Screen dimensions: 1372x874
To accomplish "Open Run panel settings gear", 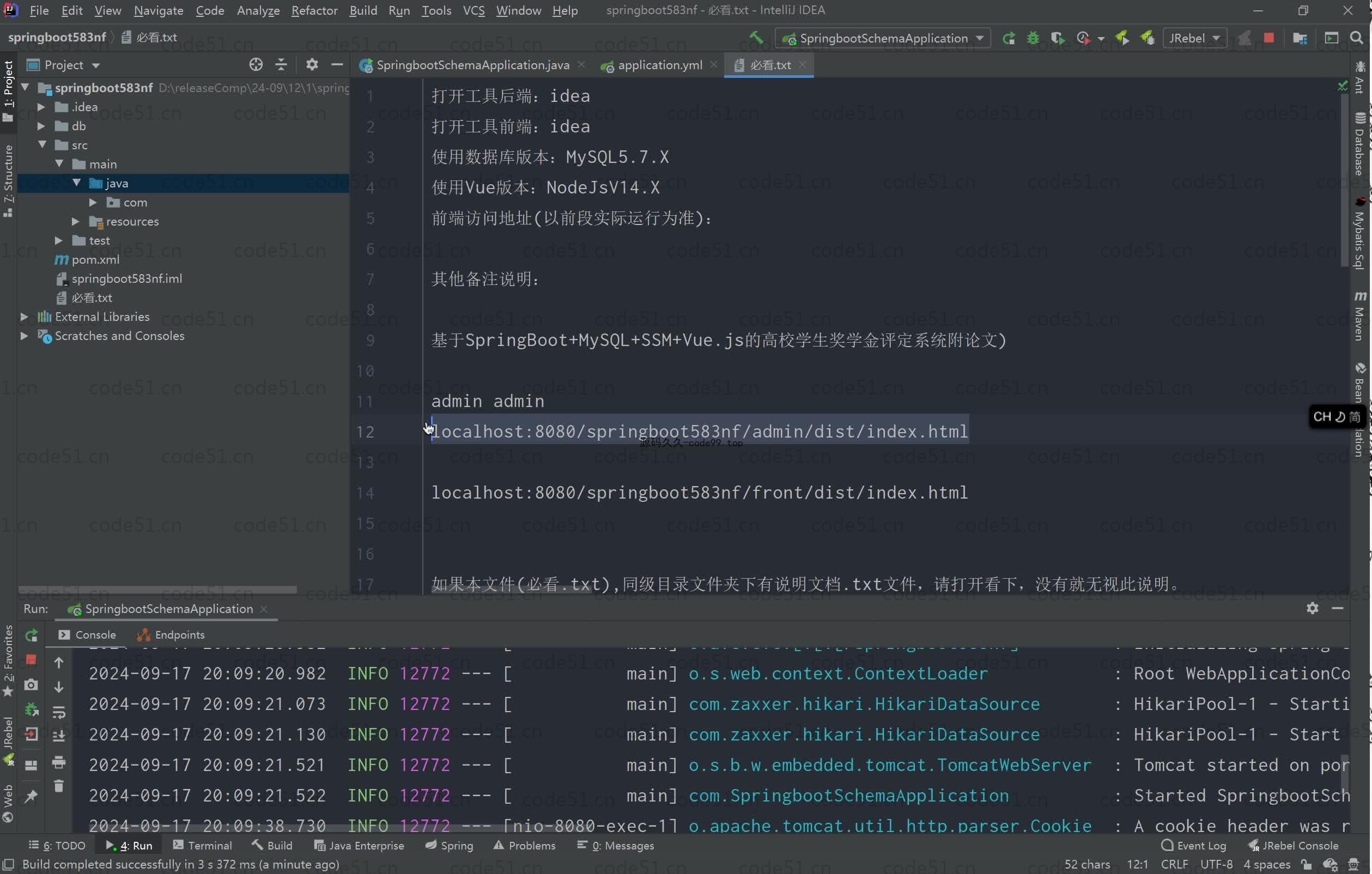I will [1313, 609].
